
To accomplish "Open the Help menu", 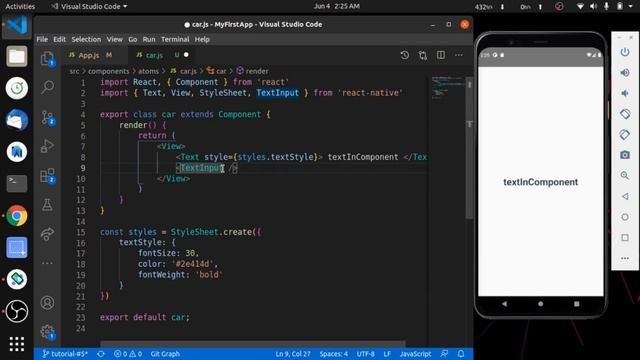I will [x=202, y=39].
